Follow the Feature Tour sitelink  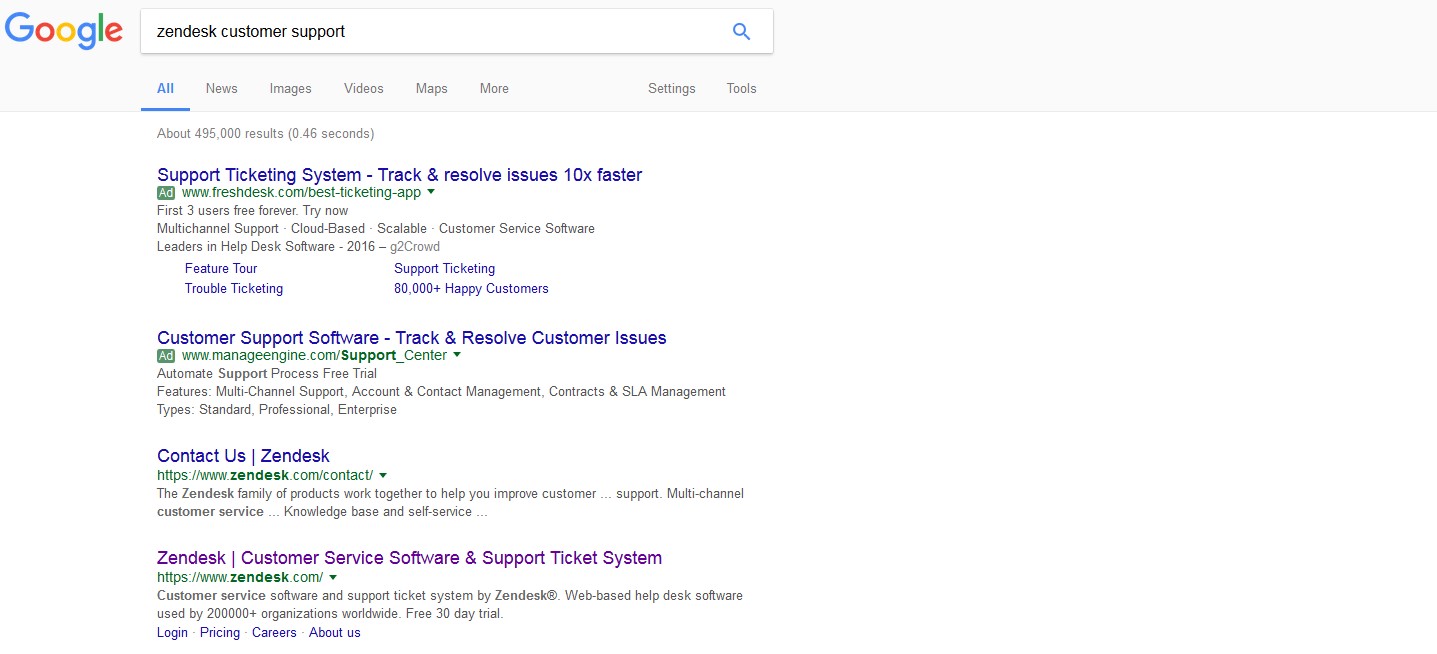221,268
